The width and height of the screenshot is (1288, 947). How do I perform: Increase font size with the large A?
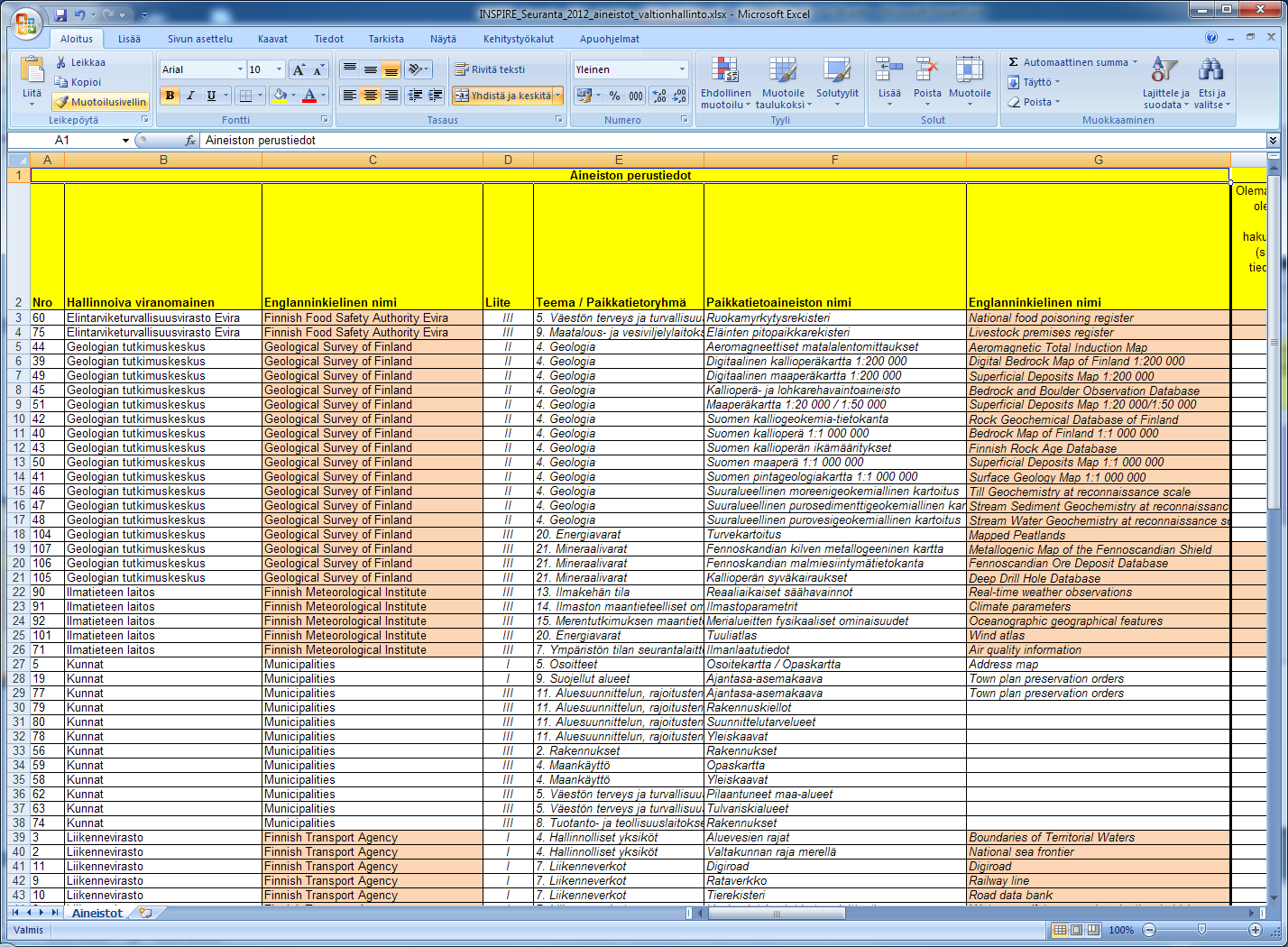point(299,69)
